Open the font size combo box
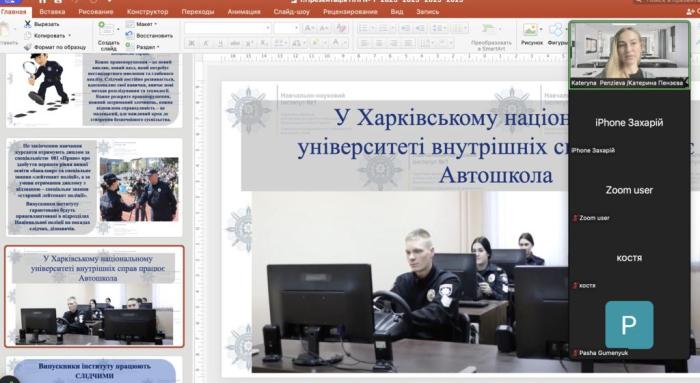The height and width of the screenshot is (383, 700). point(286,29)
